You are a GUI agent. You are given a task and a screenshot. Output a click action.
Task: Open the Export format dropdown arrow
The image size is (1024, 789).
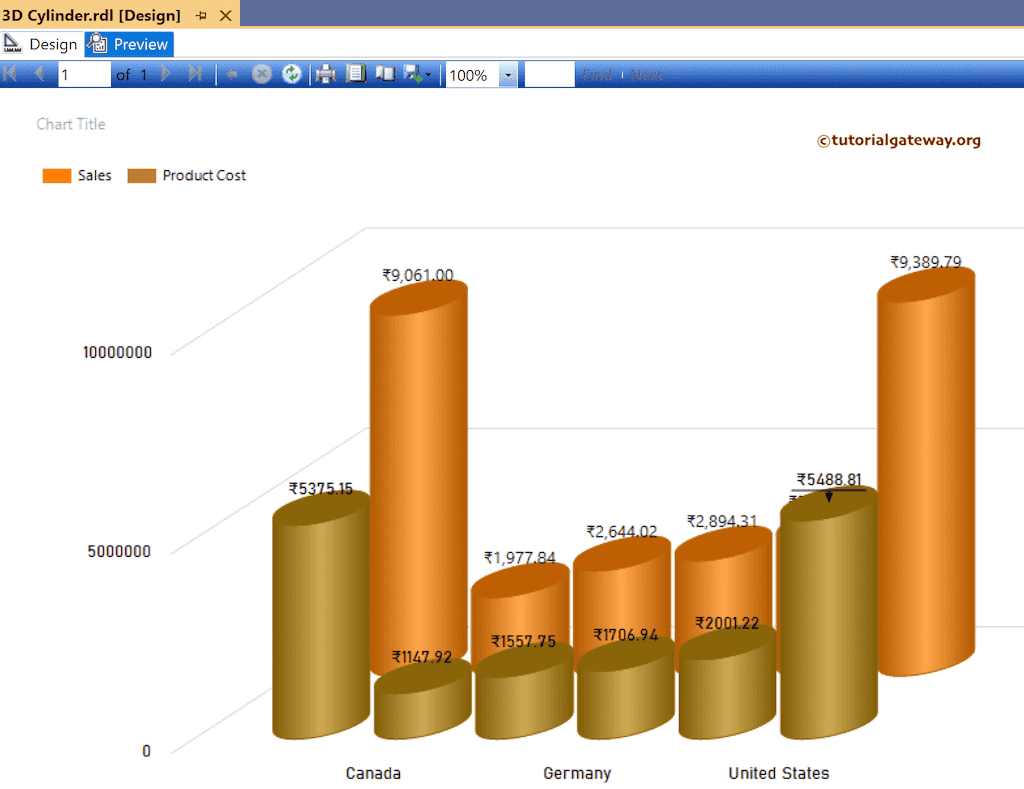pyautogui.click(x=427, y=74)
